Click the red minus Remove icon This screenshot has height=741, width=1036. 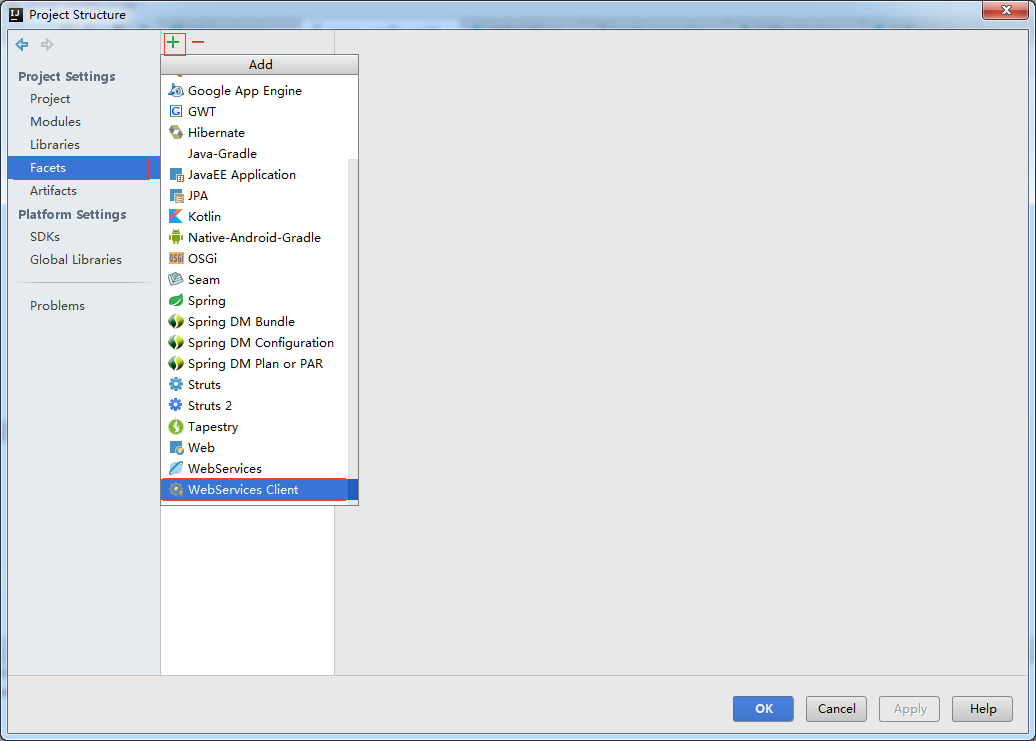pyautogui.click(x=198, y=42)
